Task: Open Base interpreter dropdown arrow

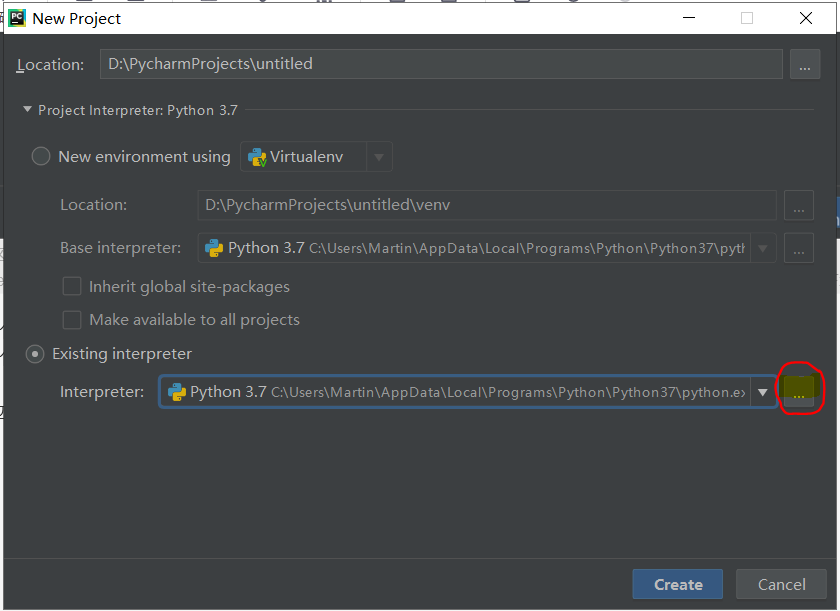Action: pyautogui.click(x=763, y=248)
